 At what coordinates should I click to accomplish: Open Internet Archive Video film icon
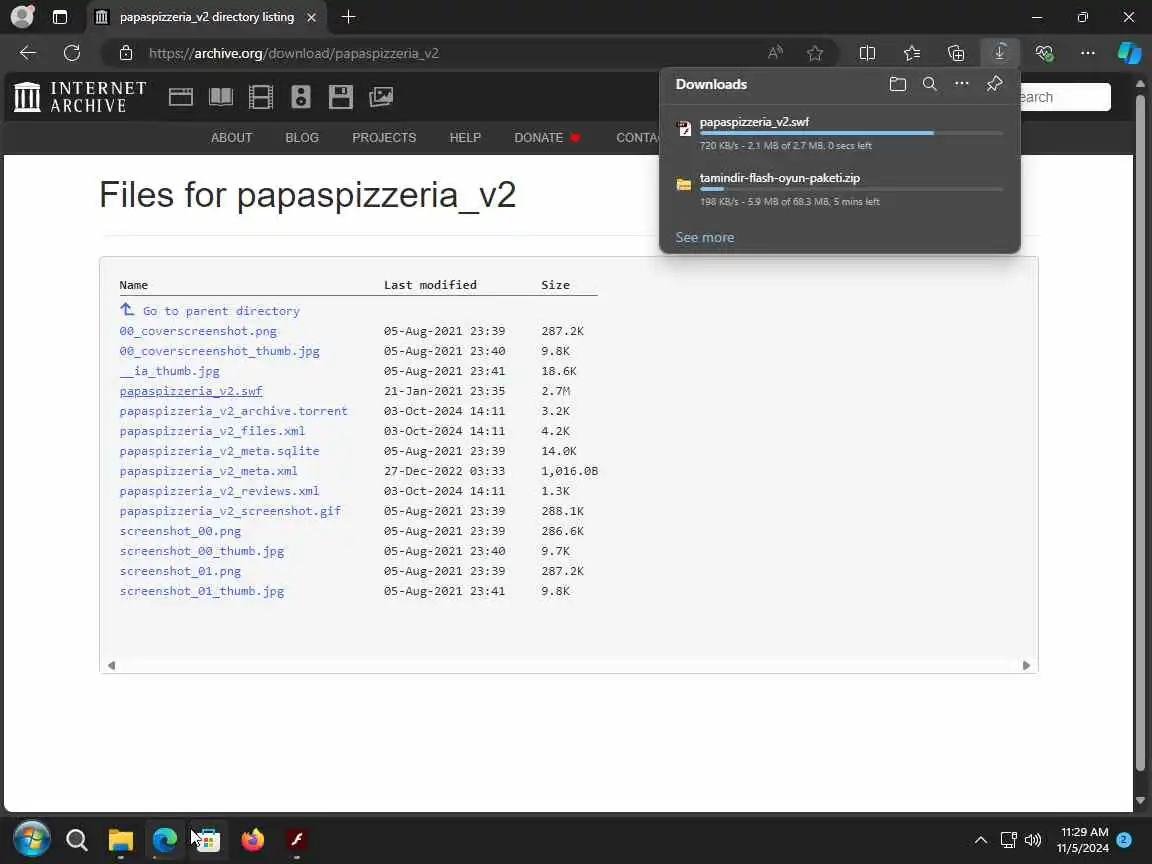click(x=261, y=97)
